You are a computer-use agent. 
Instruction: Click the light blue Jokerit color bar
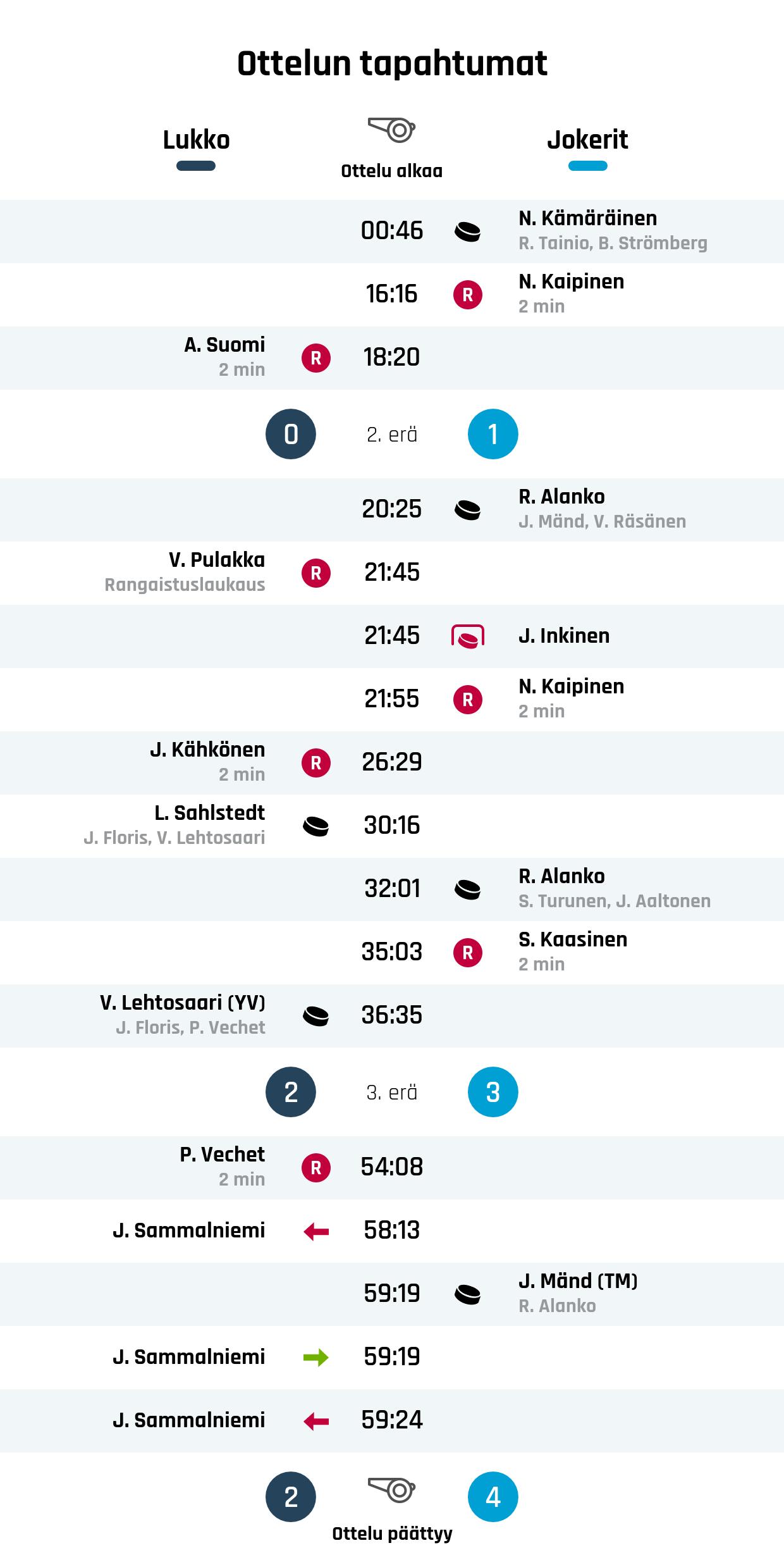[587, 166]
